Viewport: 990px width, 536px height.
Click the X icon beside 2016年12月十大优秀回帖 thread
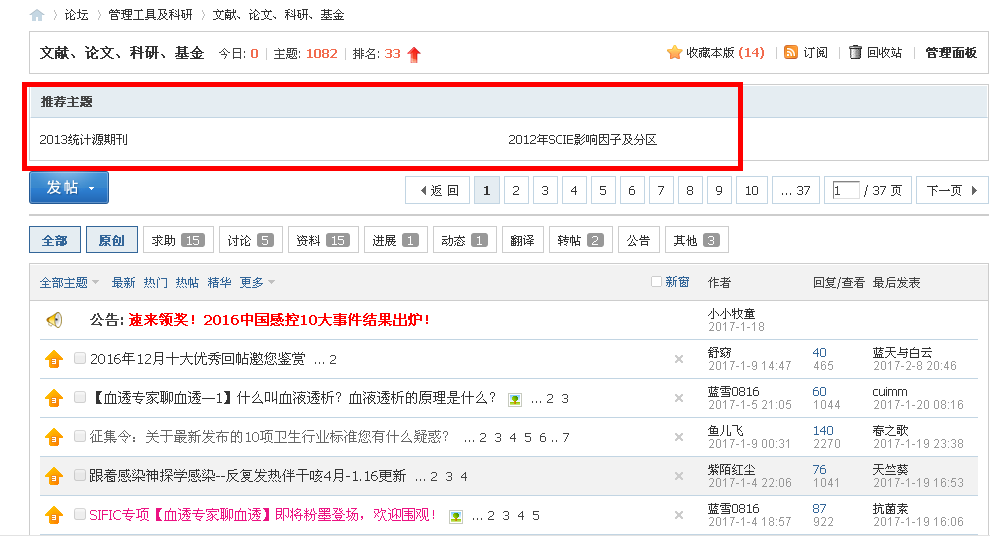click(x=679, y=359)
